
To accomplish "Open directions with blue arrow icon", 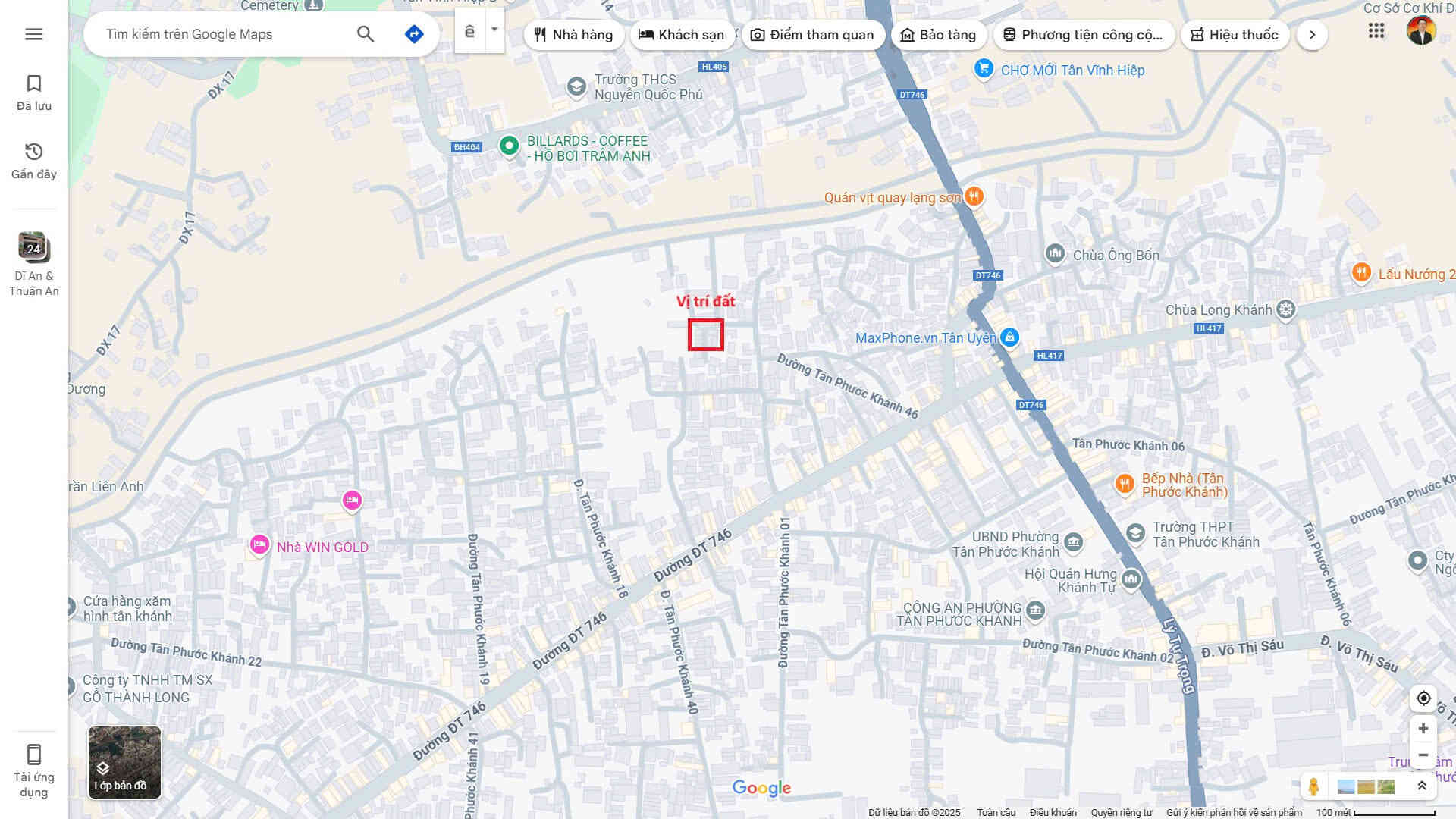I will point(414,34).
